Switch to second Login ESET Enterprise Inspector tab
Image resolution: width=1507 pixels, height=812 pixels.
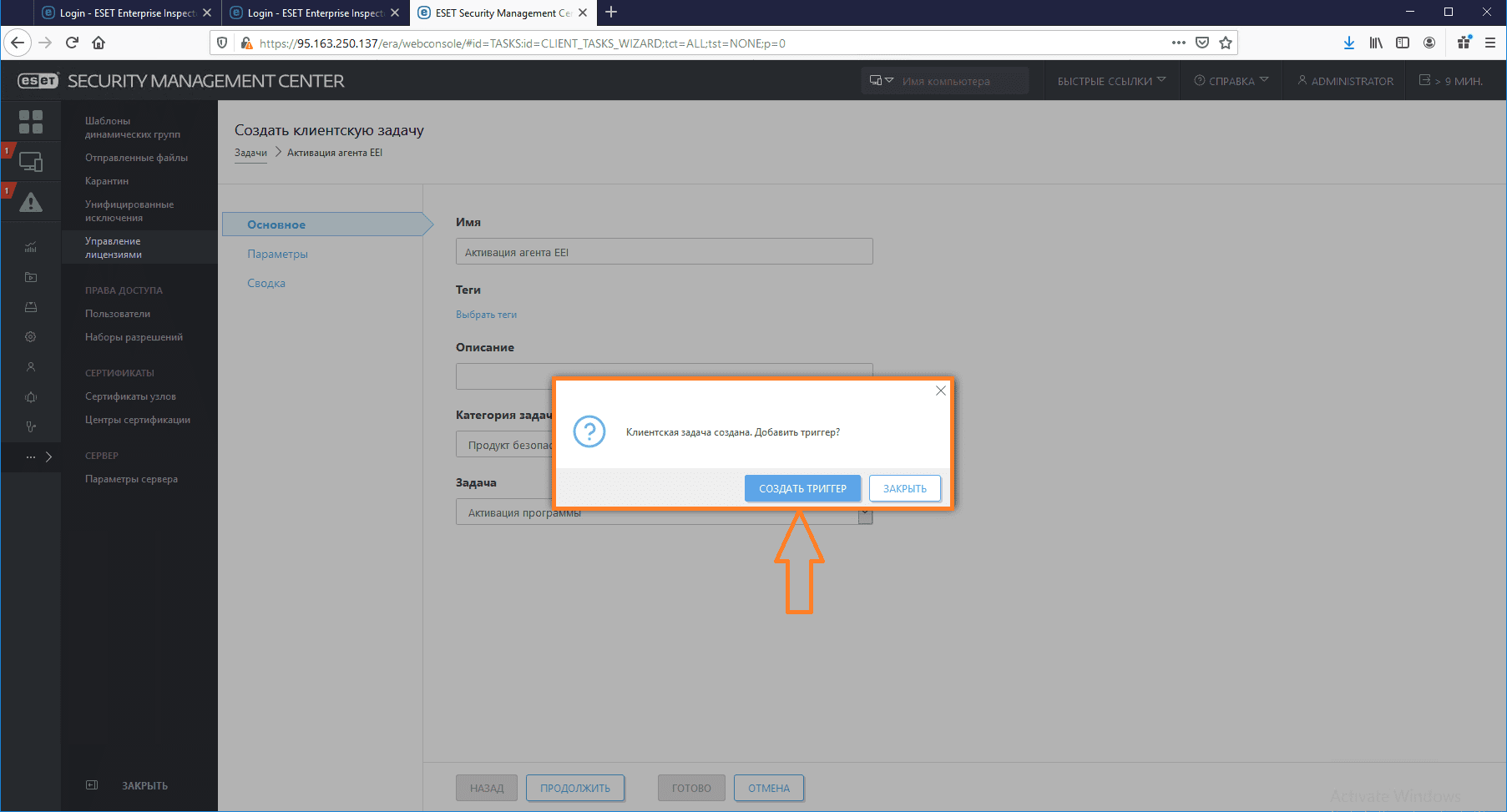[x=316, y=13]
